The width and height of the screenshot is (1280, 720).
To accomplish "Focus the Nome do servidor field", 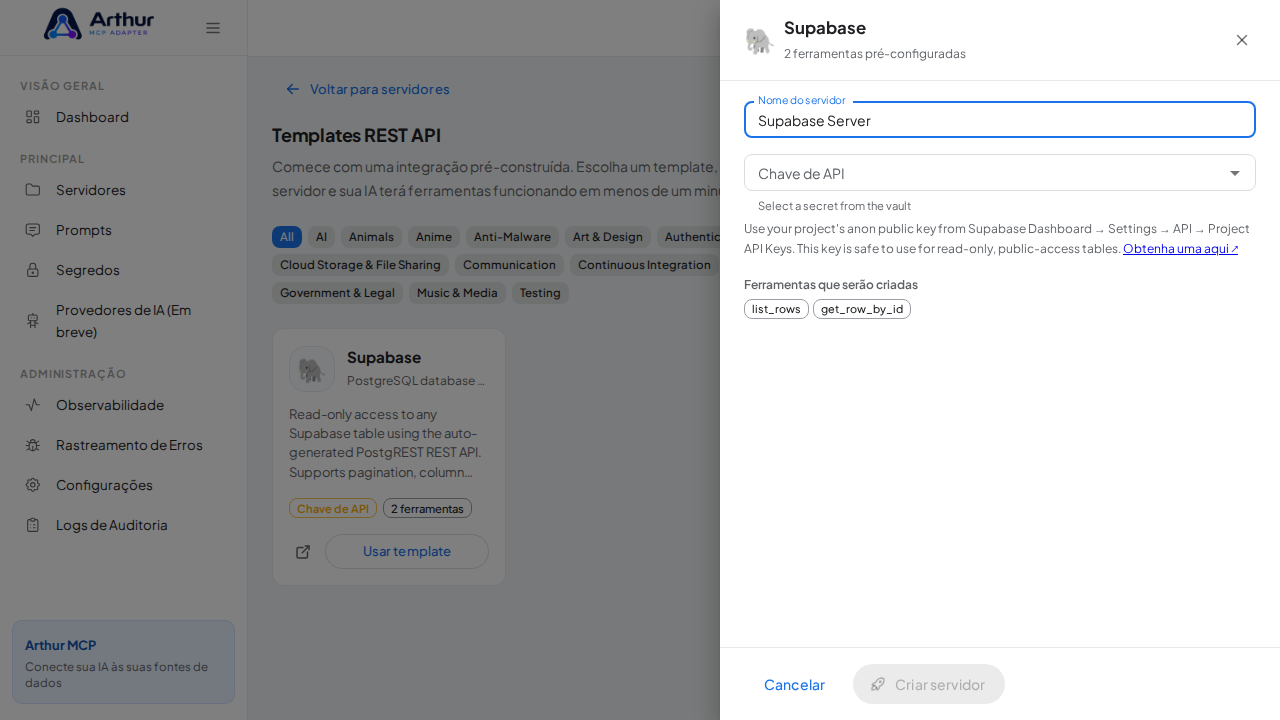I will [1000, 120].
